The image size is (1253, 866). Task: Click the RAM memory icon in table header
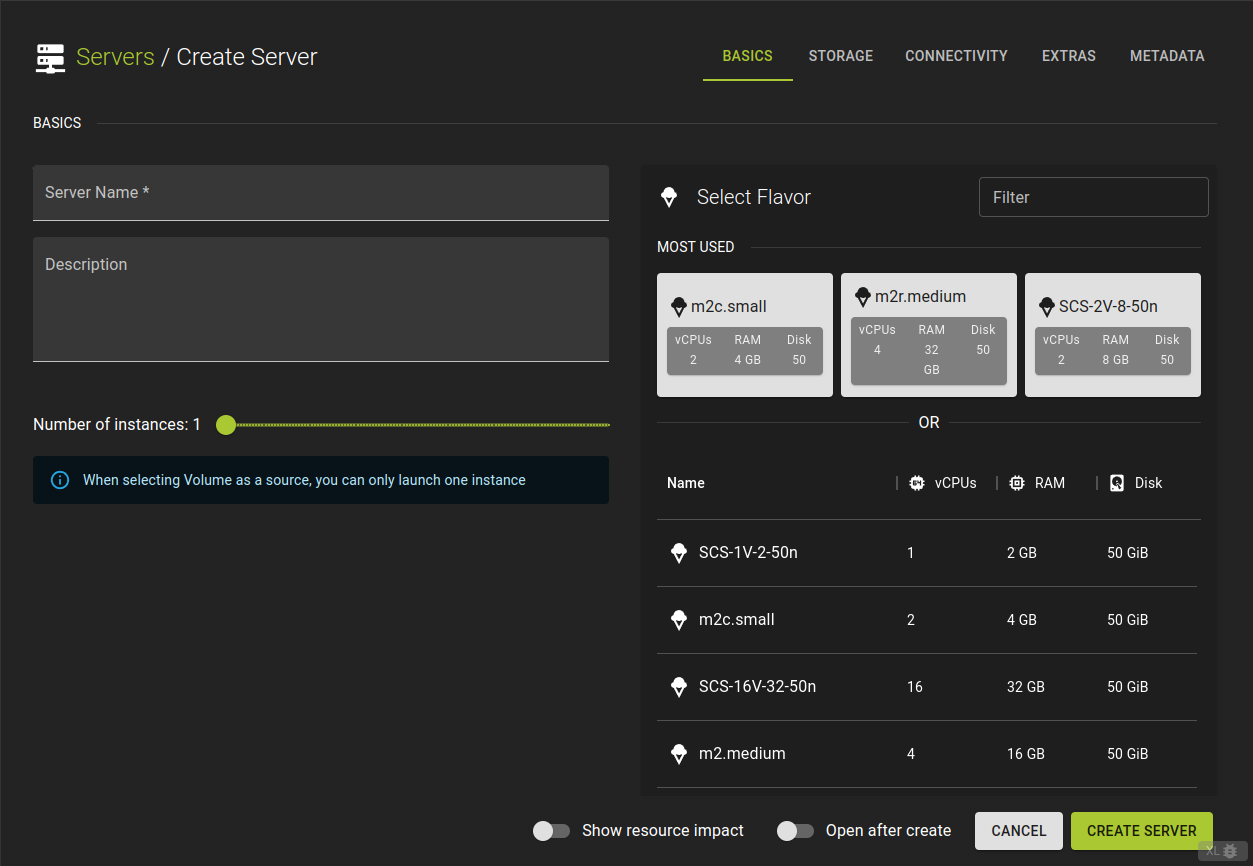click(1017, 483)
